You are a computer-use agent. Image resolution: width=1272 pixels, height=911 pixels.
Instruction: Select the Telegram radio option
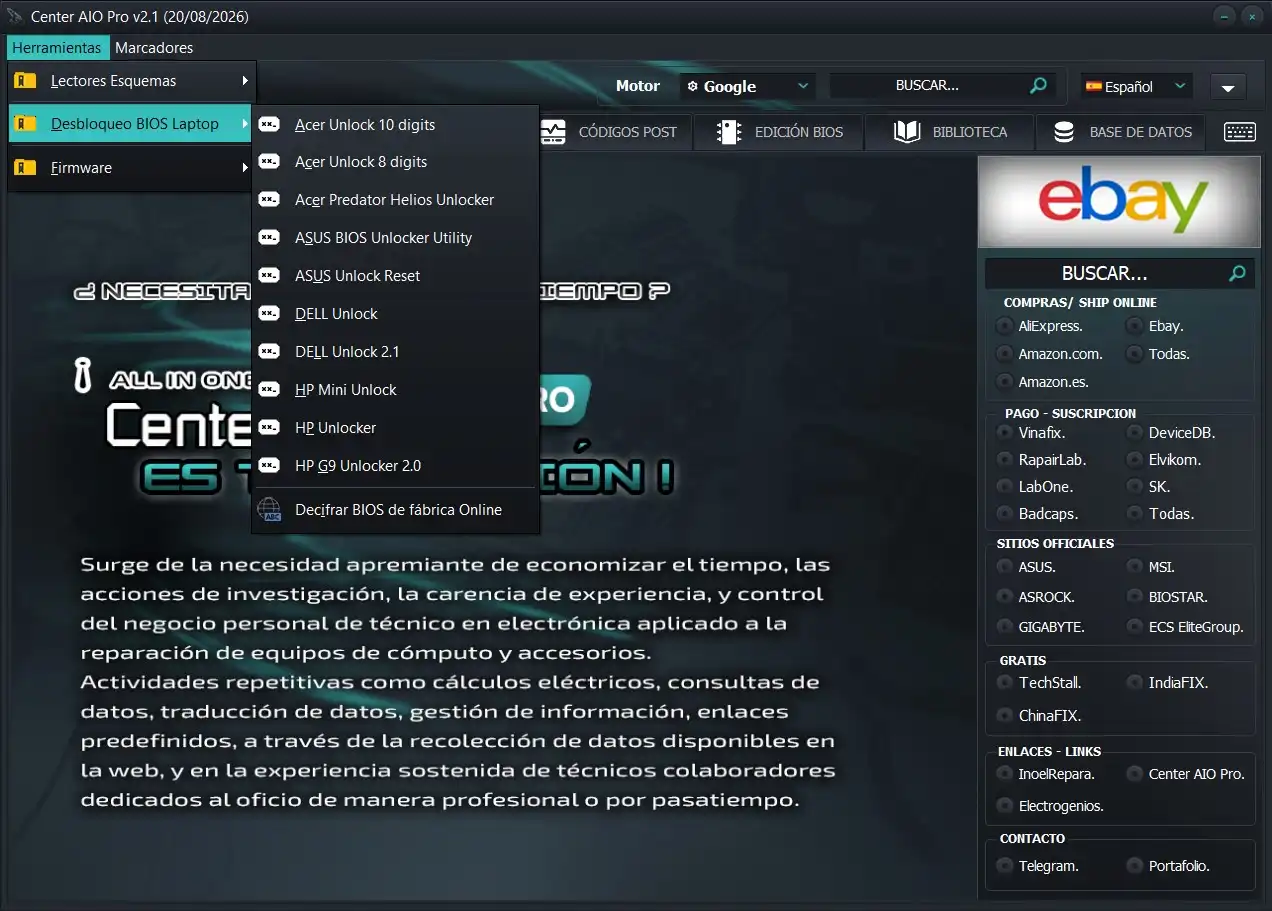click(1004, 866)
